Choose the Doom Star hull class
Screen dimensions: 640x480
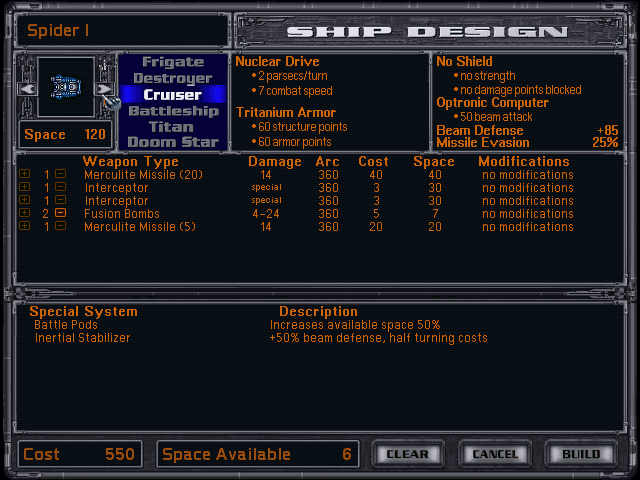click(x=172, y=142)
